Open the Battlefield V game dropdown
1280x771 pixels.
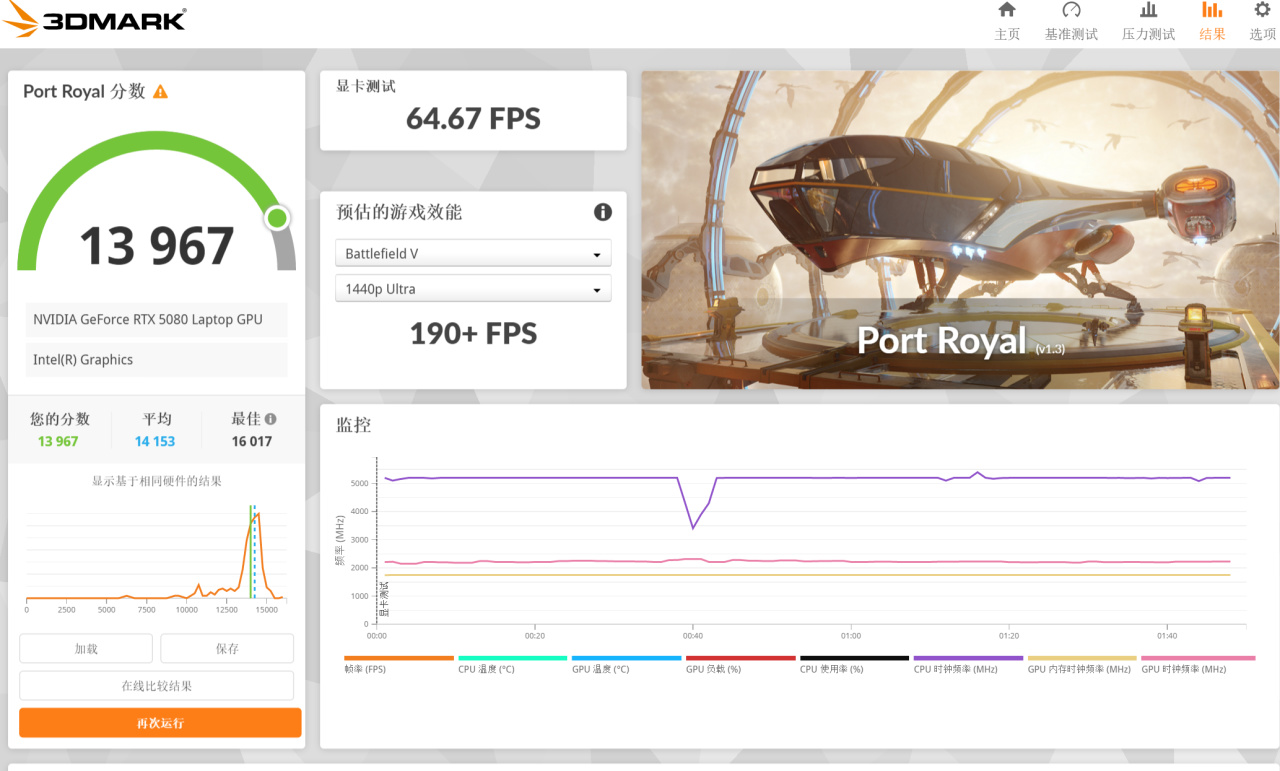pos(473,254)
